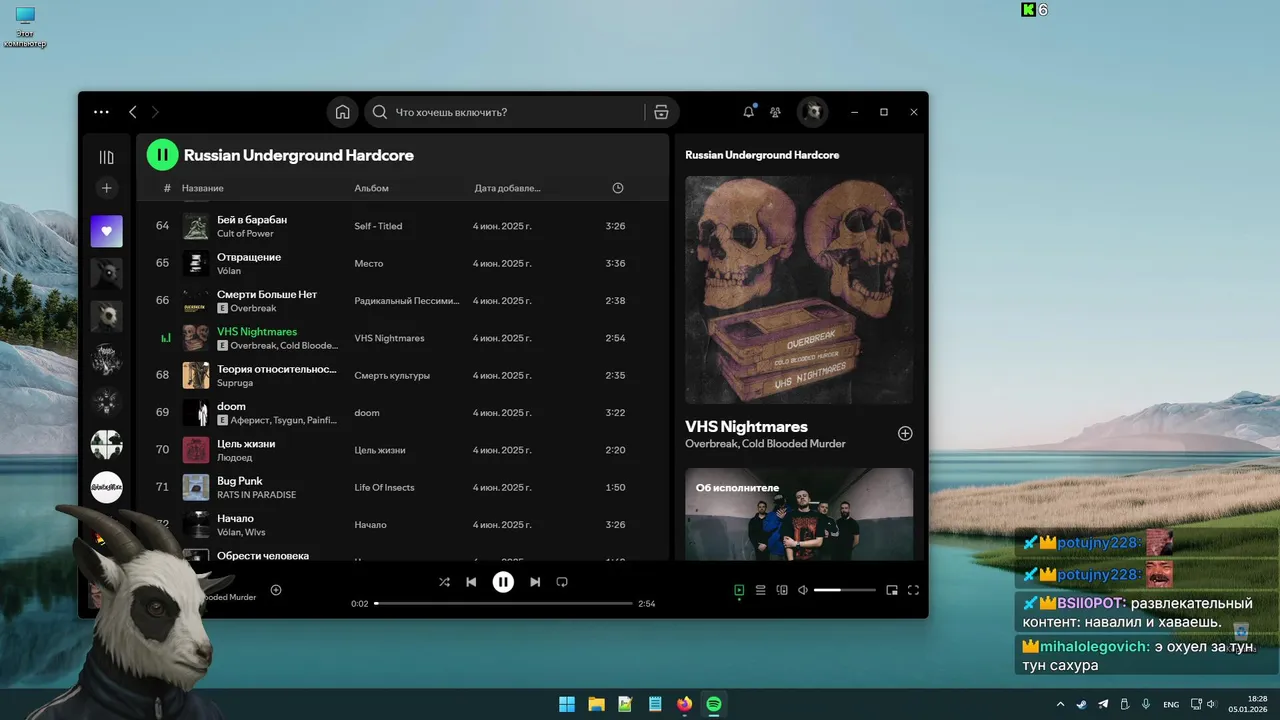Open profile avatar menu
Image resolution: width=1280 pixels, height=720 pixels.
tap(812, 112)
